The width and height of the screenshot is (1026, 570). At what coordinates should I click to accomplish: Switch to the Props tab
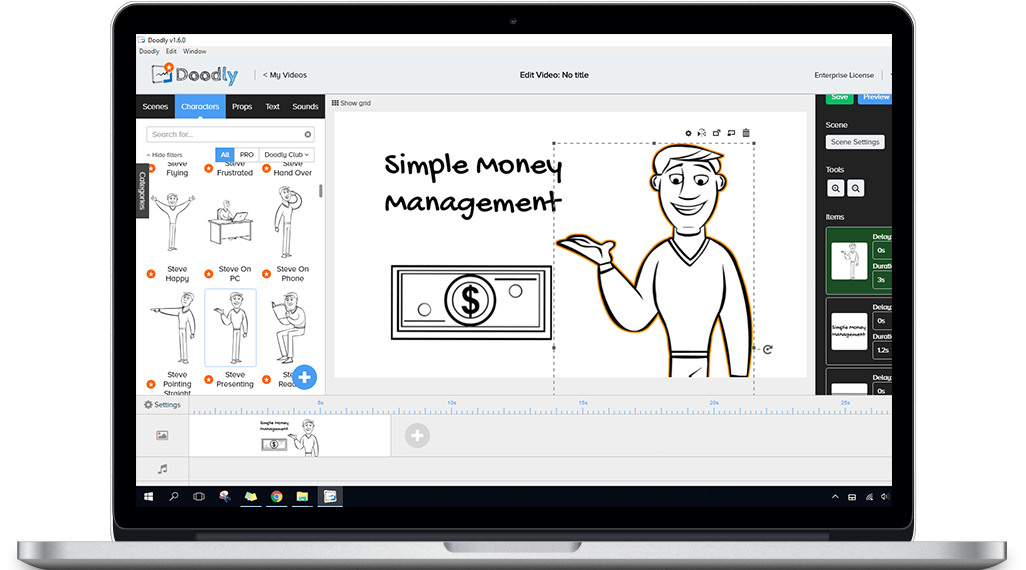242,107
